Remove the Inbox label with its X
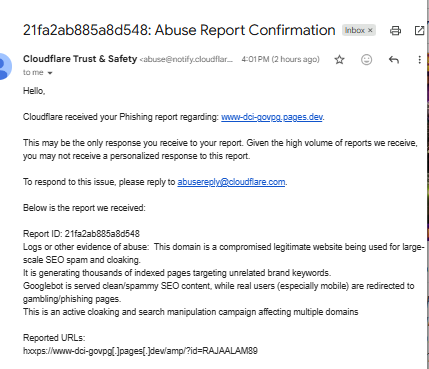The width and height of the screenshot is (429, 369). pos(370,30)
